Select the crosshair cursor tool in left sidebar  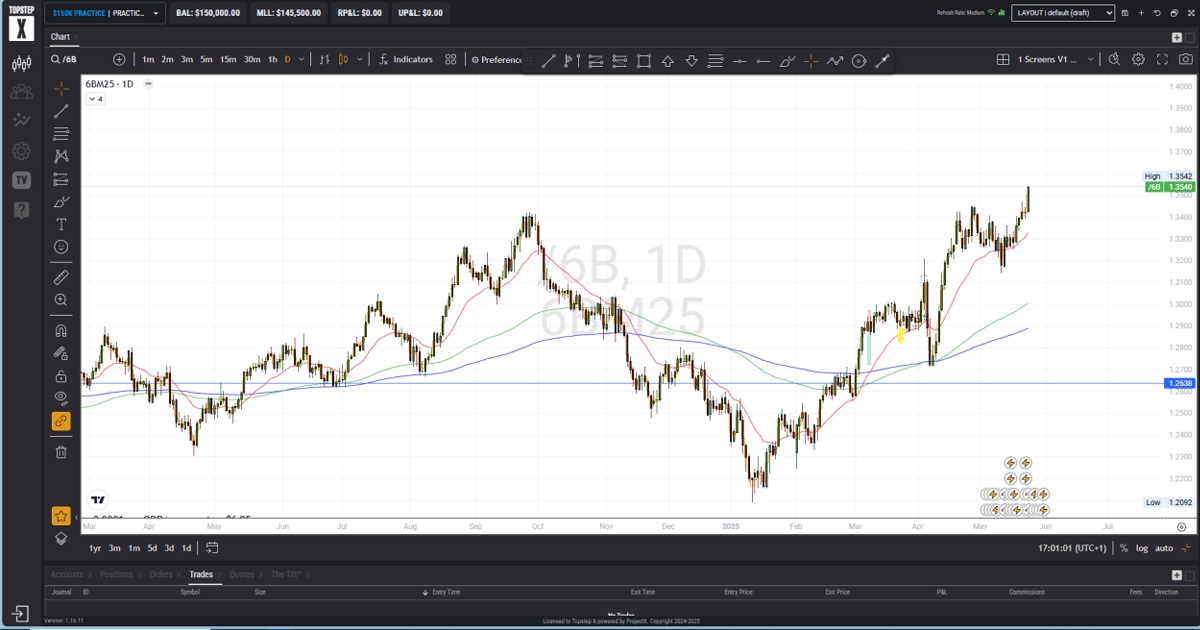[61, 88]
